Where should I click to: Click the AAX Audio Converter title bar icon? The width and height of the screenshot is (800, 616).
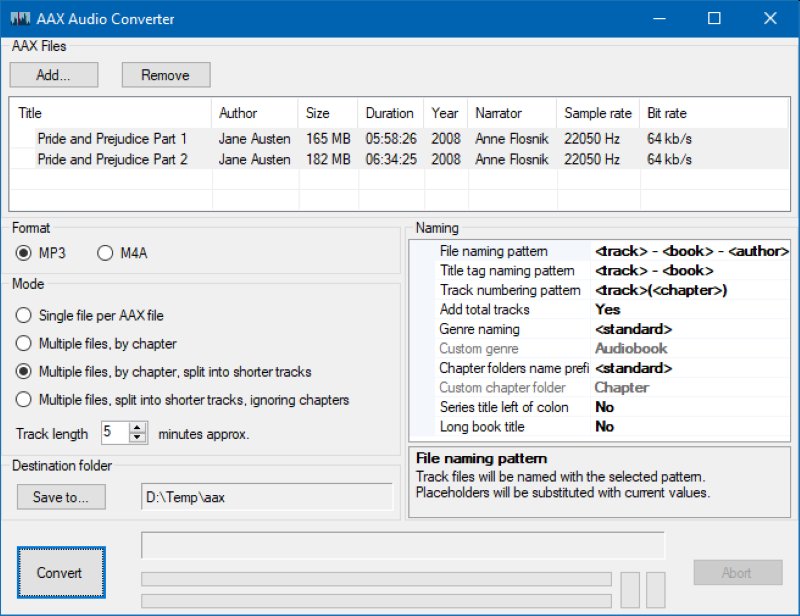pyautogui.click(x=20, y=18)
